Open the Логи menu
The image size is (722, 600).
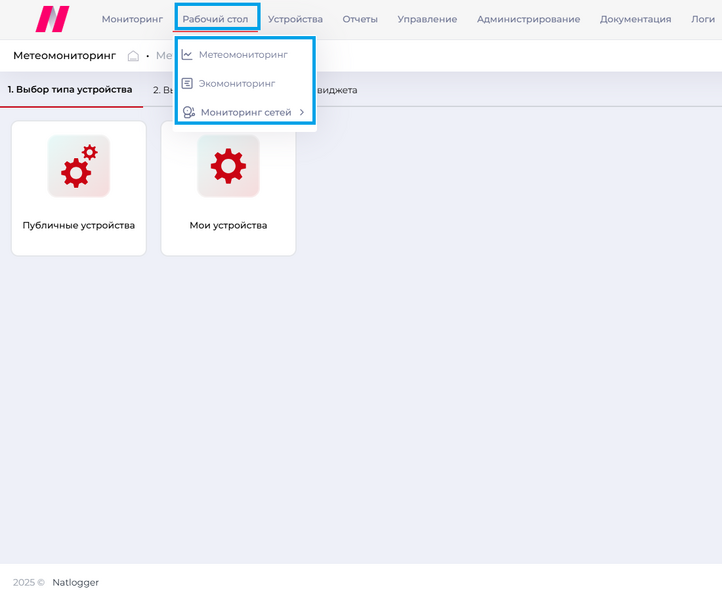tap(703, 19)
